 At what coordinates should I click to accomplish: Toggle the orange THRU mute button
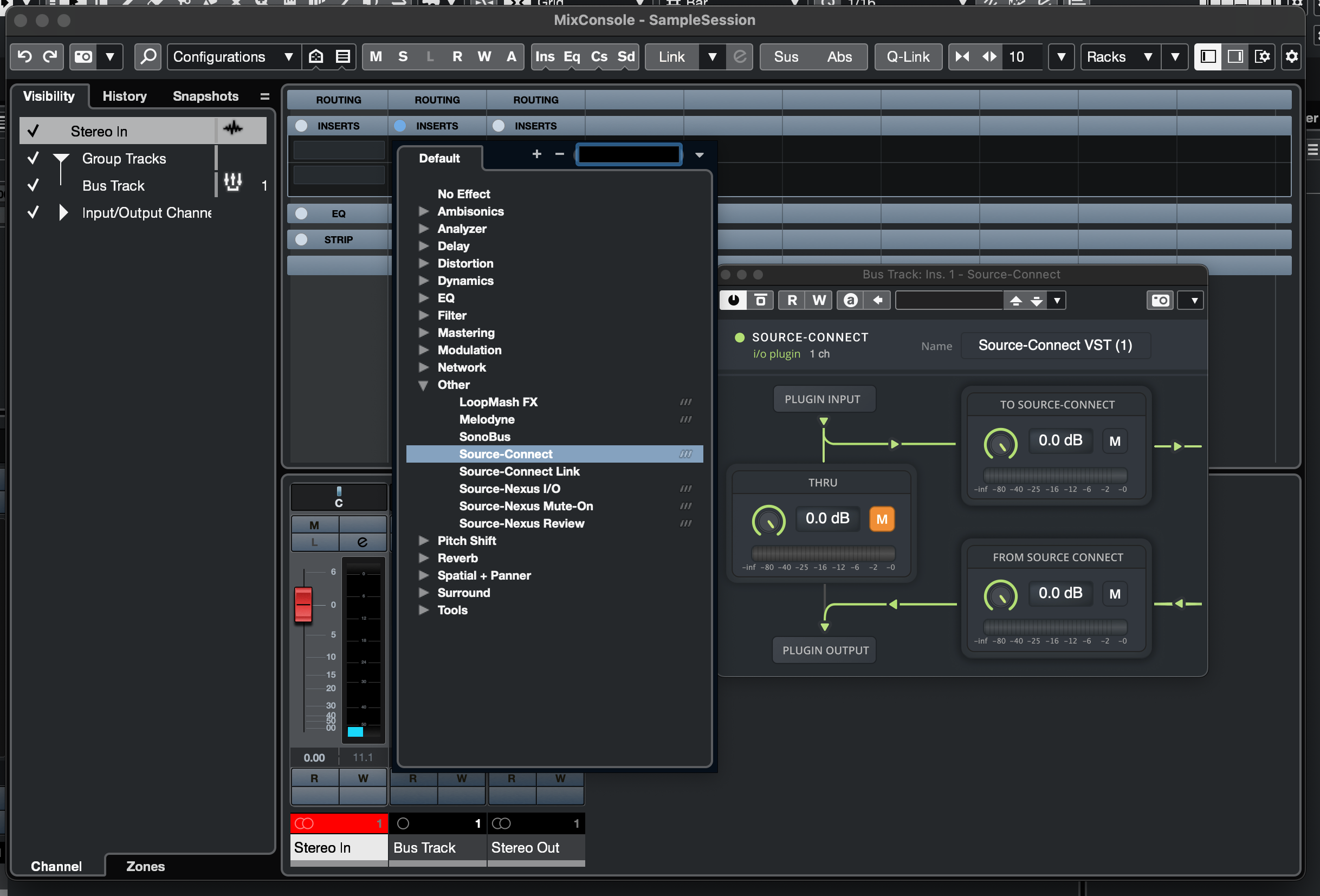click(881, 519)
